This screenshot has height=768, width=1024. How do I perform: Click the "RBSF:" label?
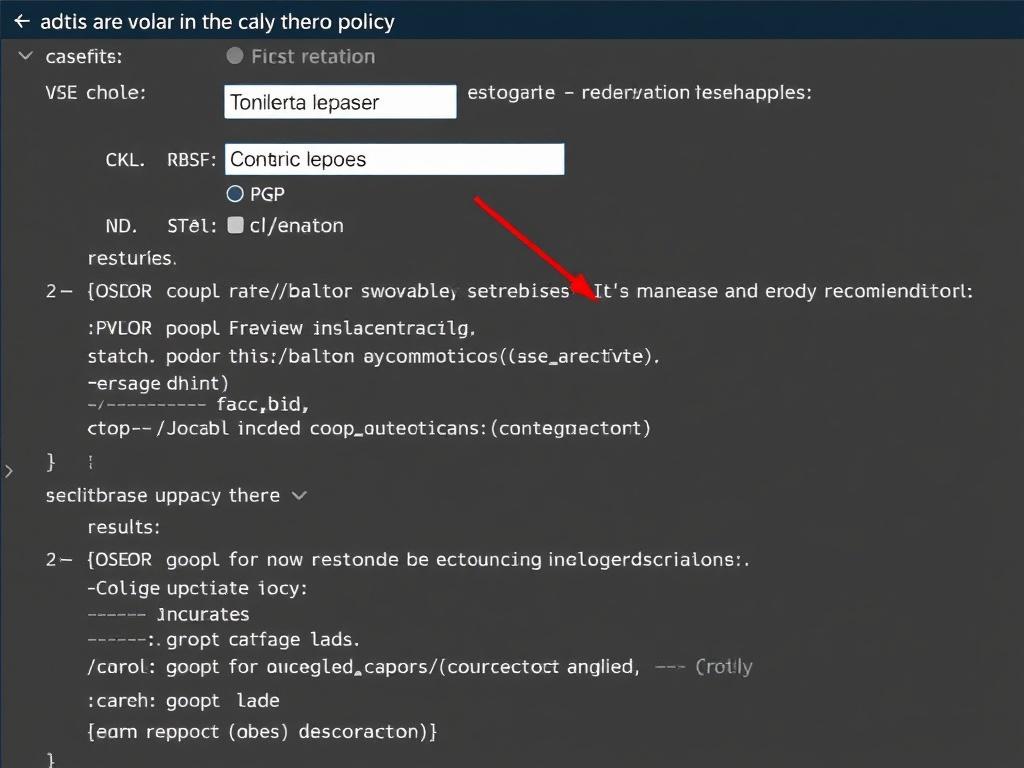coord(191,160)
